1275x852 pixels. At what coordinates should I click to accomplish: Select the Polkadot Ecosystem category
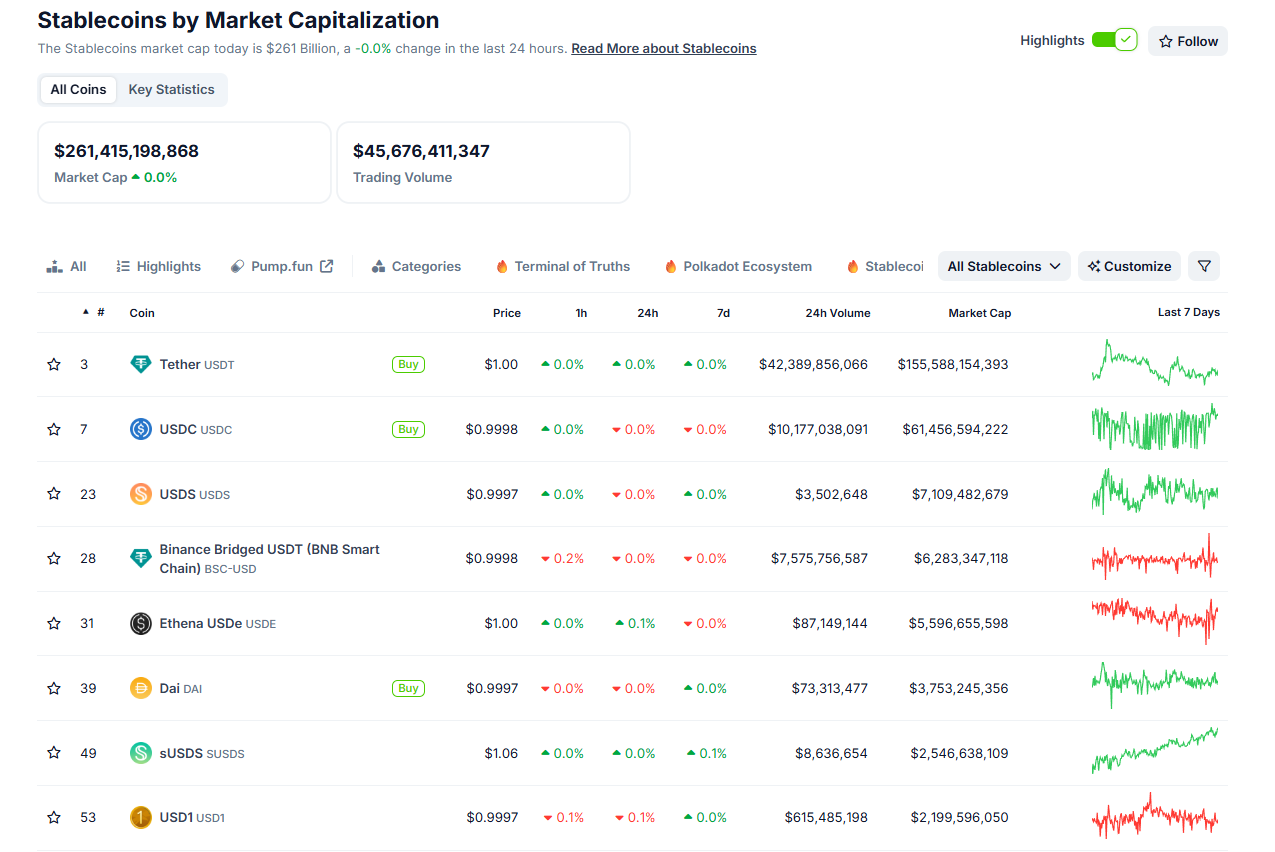tap(738, 266)
